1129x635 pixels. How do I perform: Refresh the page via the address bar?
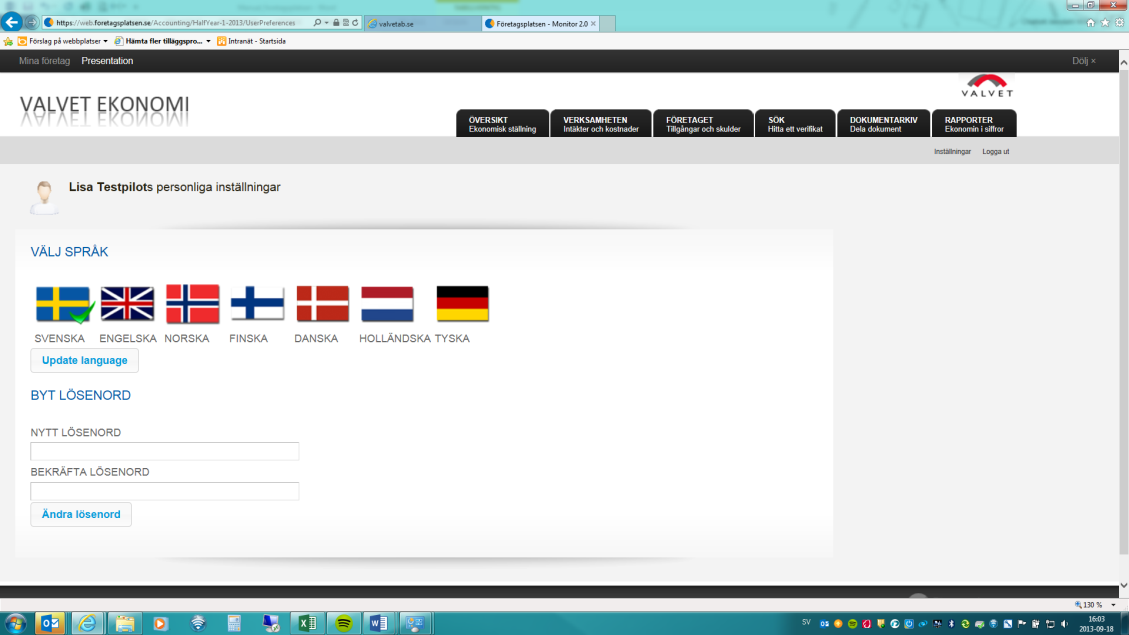pyautogui.click(x=356, y=23)
